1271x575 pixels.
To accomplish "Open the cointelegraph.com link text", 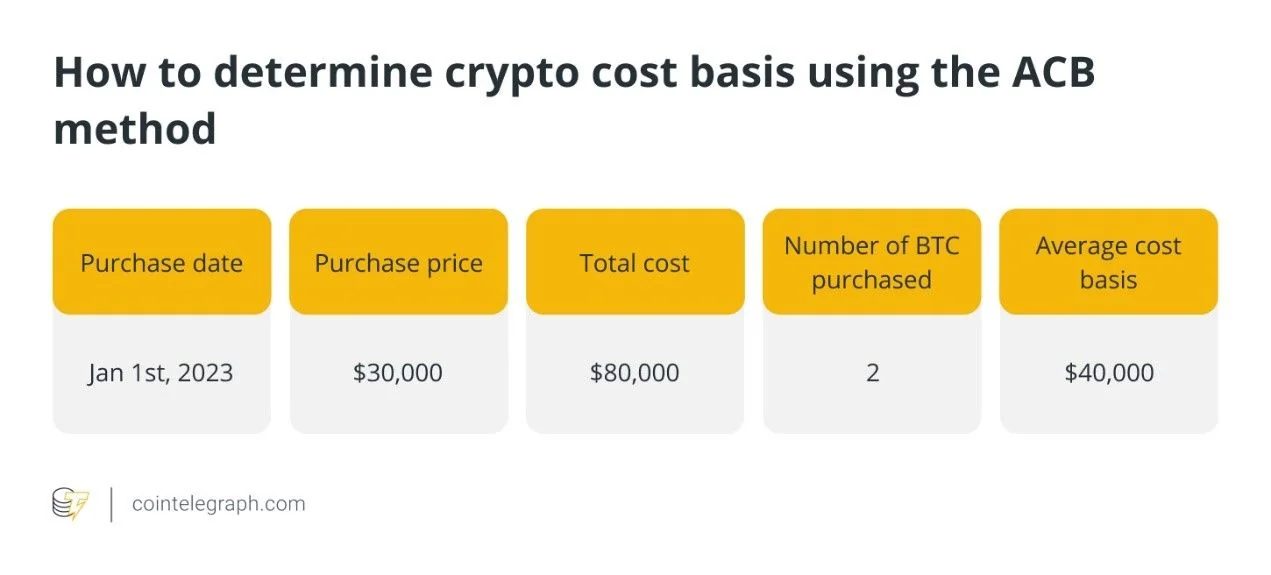I will click(x=219, y=504).
